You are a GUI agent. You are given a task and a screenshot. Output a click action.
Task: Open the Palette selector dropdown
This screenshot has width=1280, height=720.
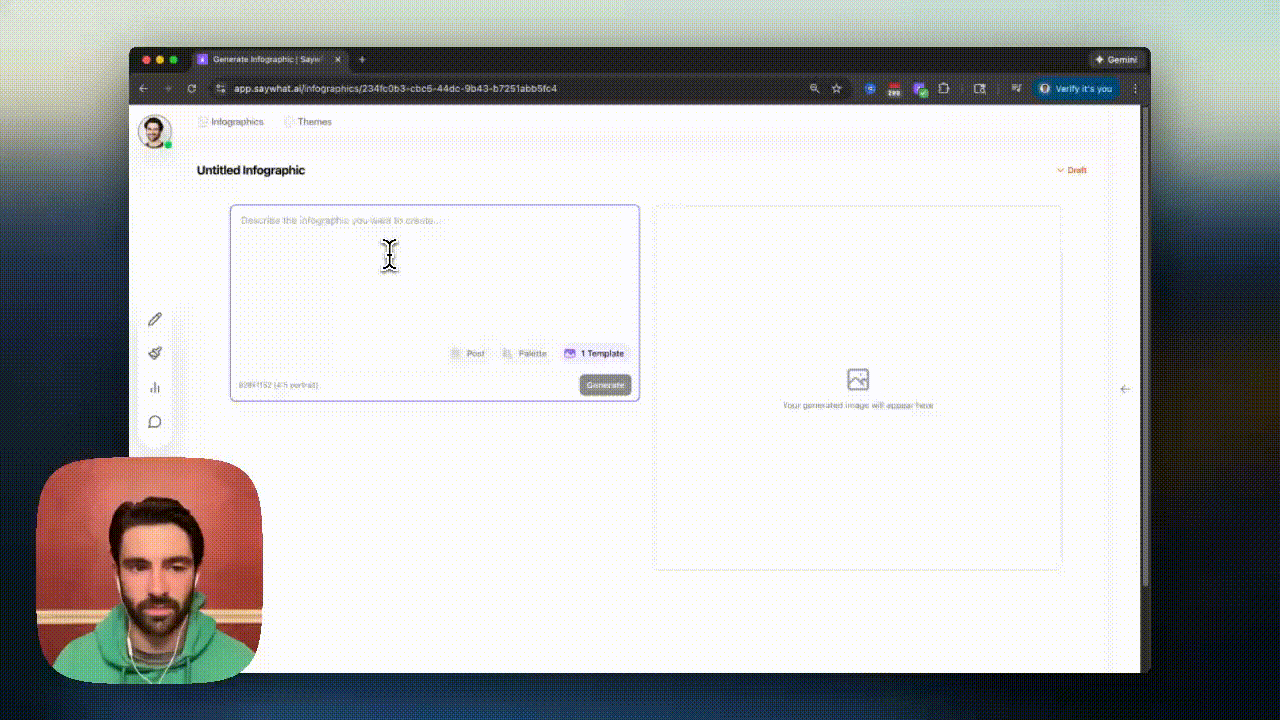tap(524, 353)
